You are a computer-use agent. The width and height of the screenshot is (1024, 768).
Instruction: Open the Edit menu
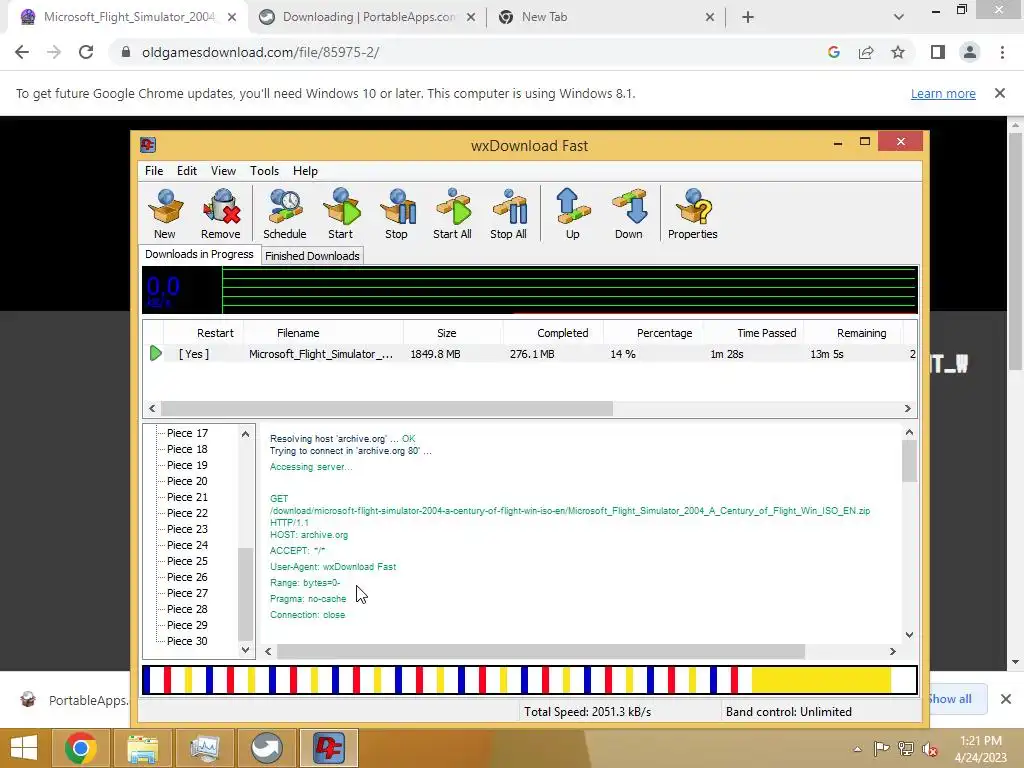(187, 170)
